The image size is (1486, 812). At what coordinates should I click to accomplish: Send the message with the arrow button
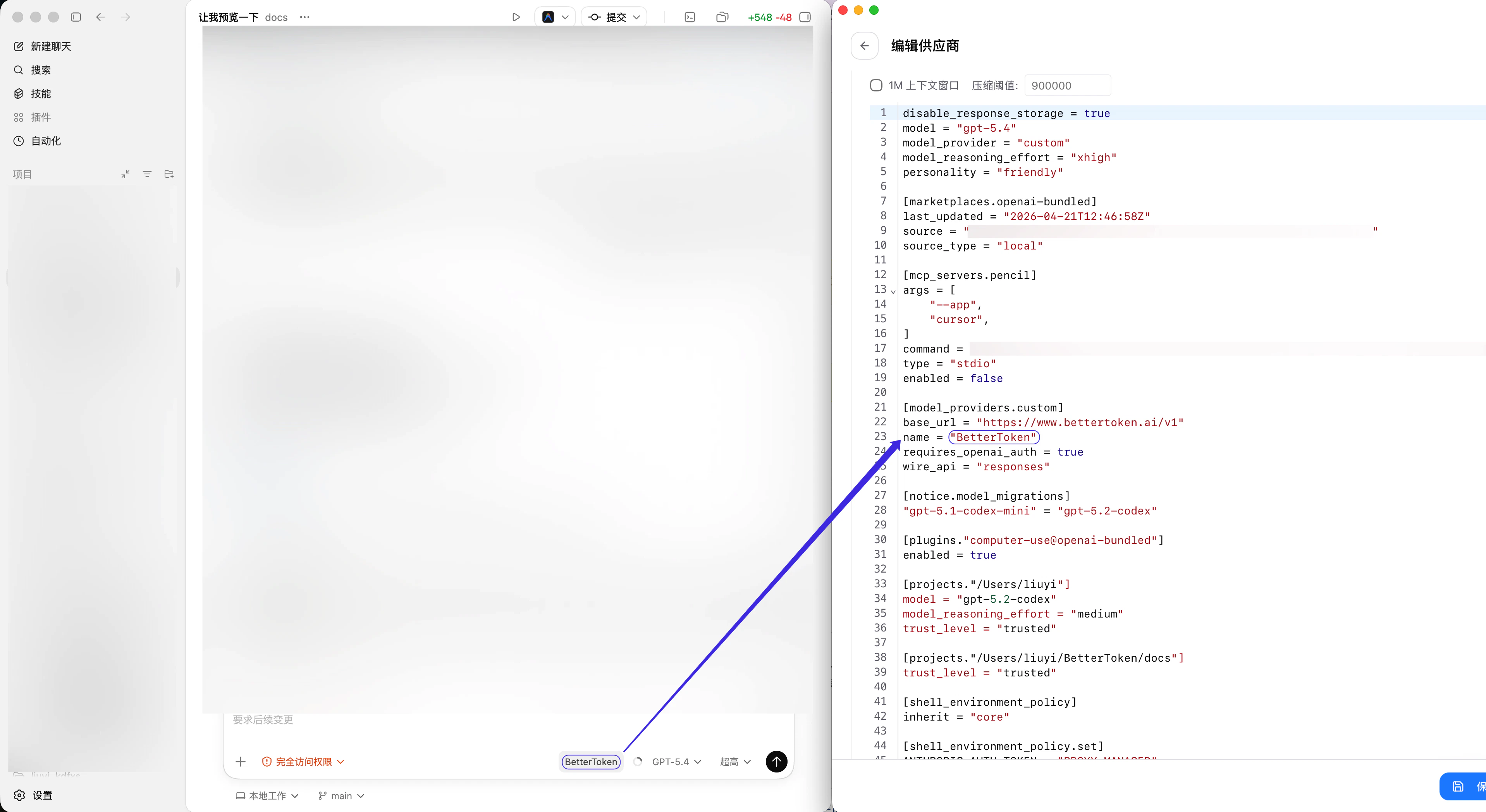(x=776, y=762)
